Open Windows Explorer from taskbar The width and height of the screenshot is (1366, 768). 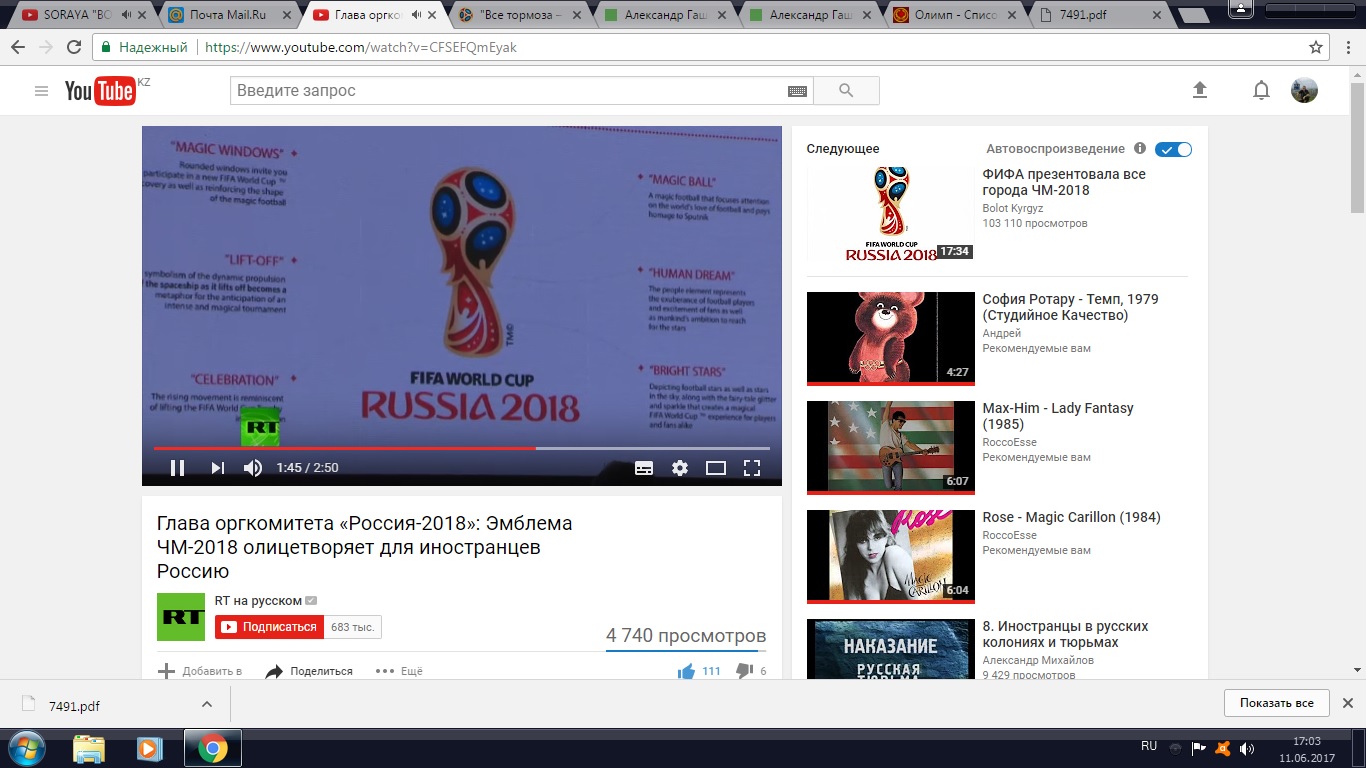click(89, 748)
